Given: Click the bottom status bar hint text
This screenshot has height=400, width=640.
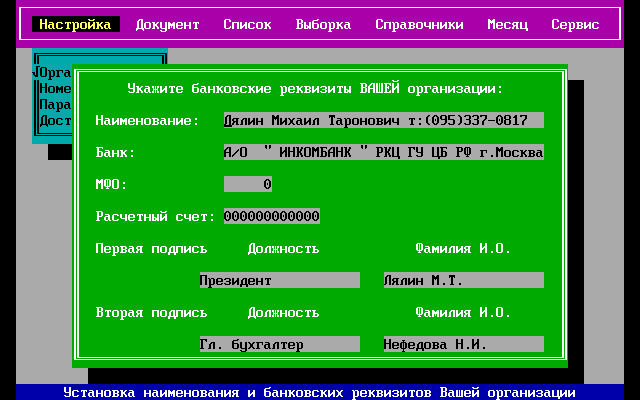Looking at the screenshot, I should pyautogui.click(x=319, y=392).
